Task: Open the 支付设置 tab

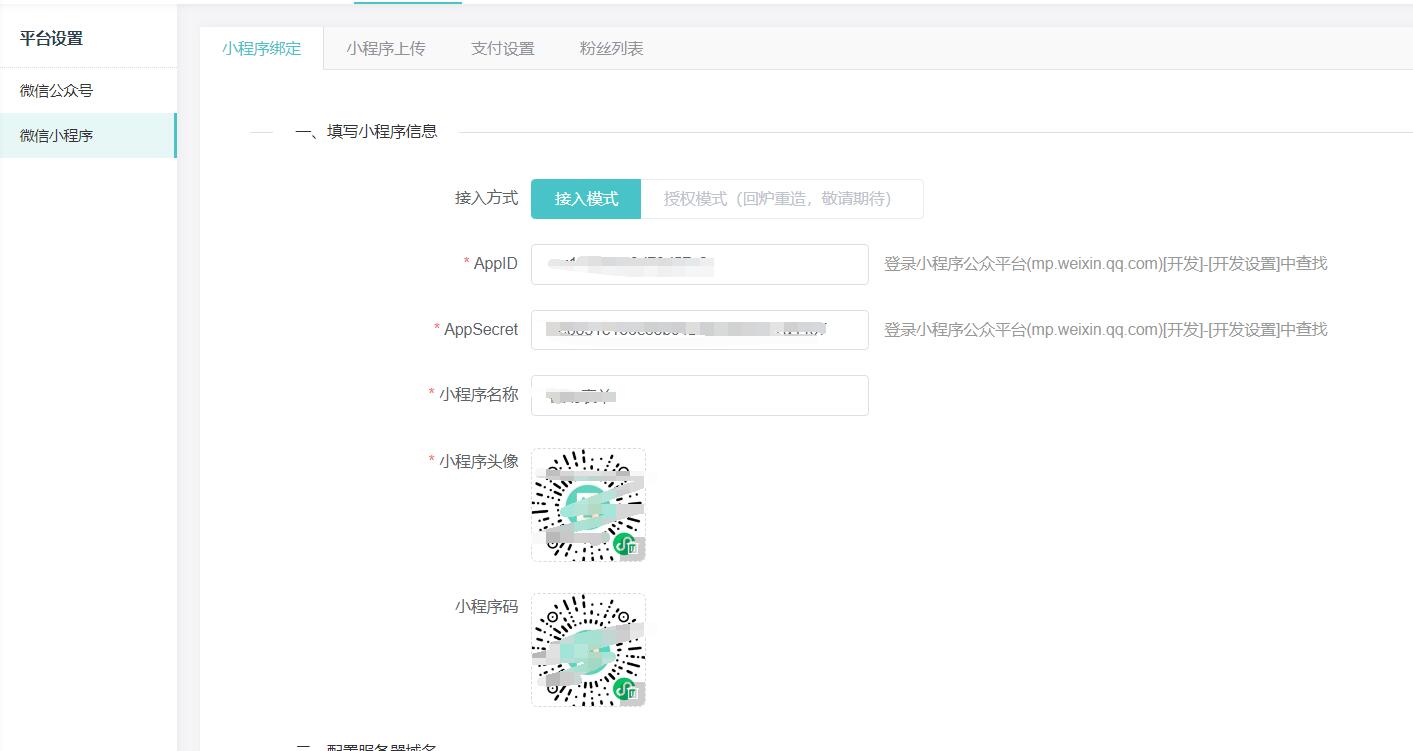Action: pyautogui.click(x=503, y=48)
